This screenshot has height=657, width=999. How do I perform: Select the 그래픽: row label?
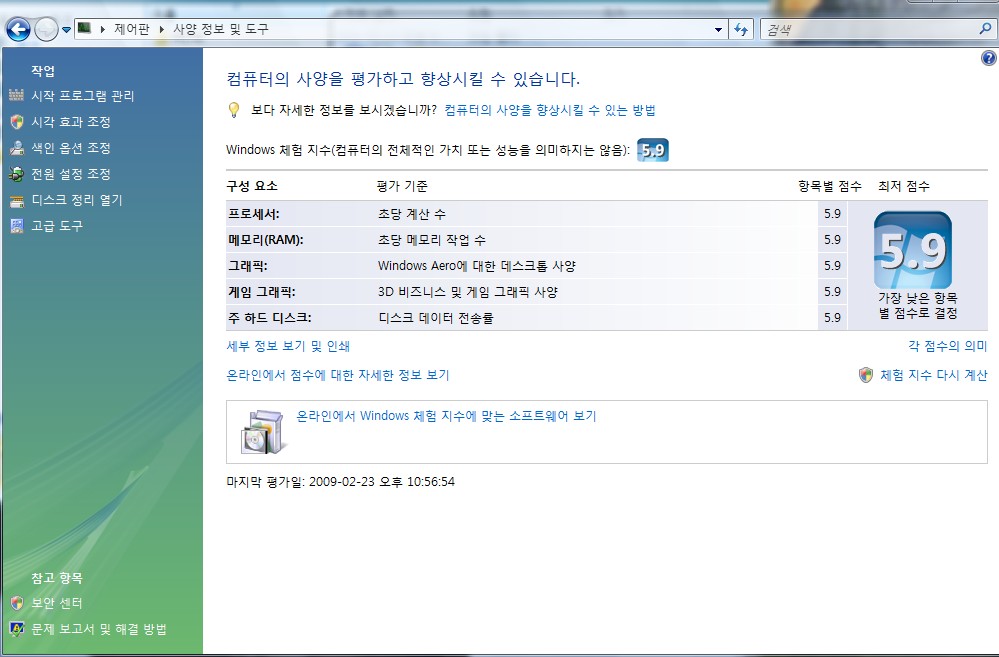[x=248, y=266]
